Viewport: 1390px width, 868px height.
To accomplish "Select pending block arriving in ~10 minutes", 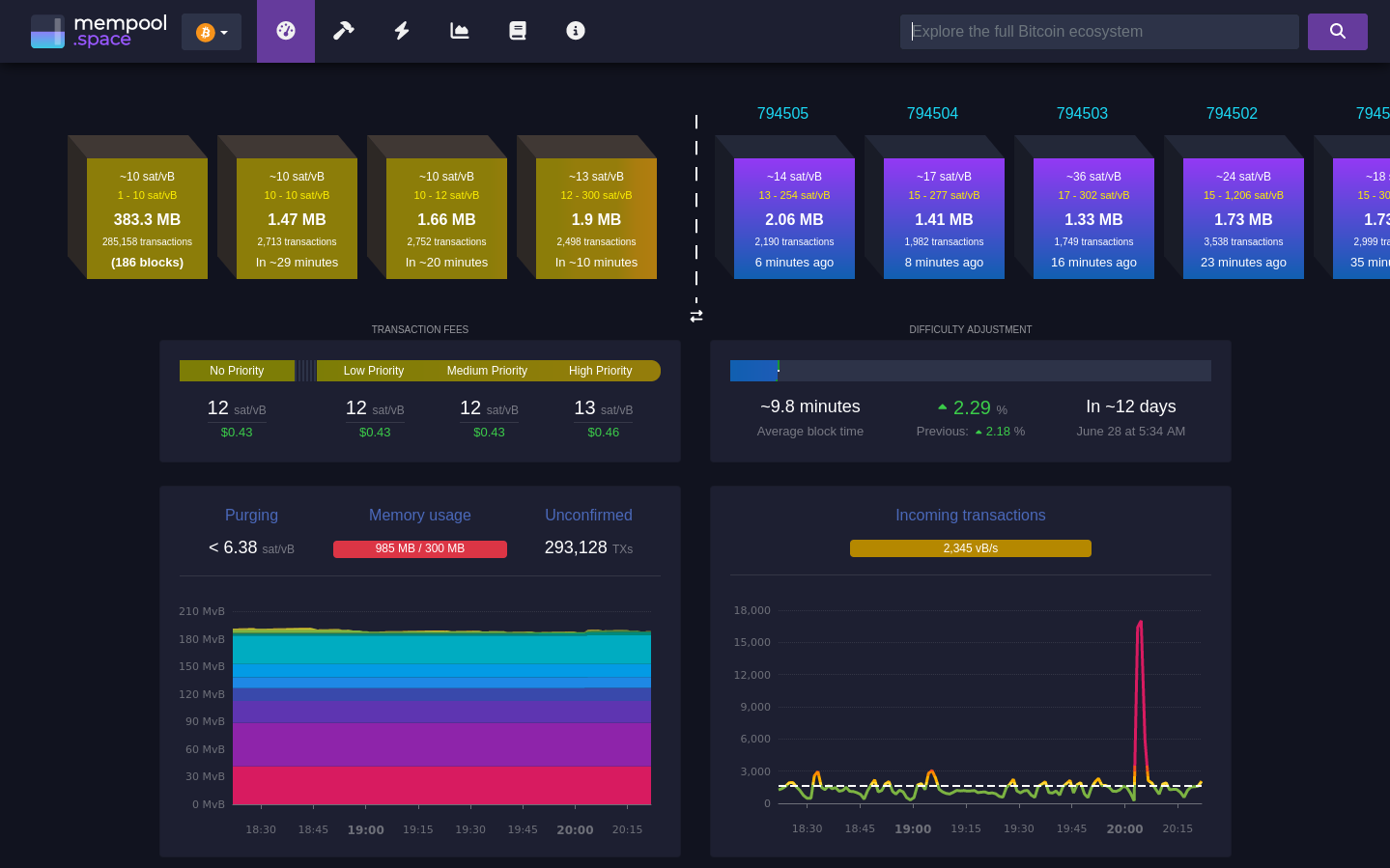I will click(596, 219).
